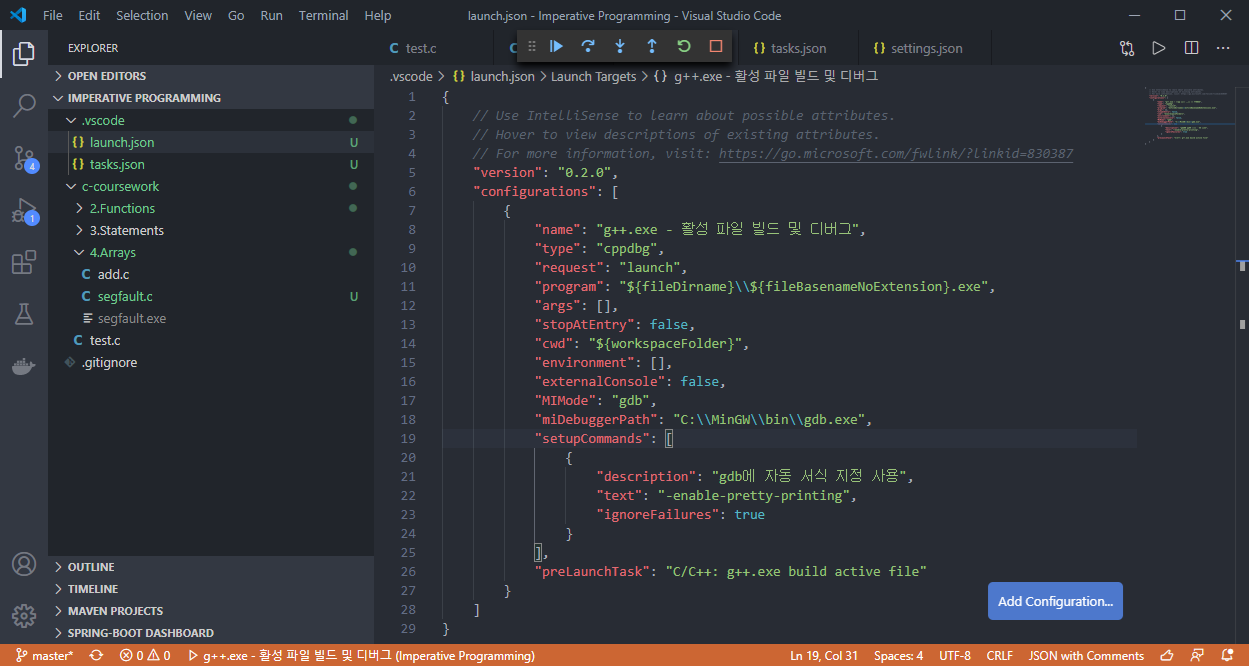Expand the Timeline section
This screenshot has width=1249, height=666.
(x=210, y=589)
